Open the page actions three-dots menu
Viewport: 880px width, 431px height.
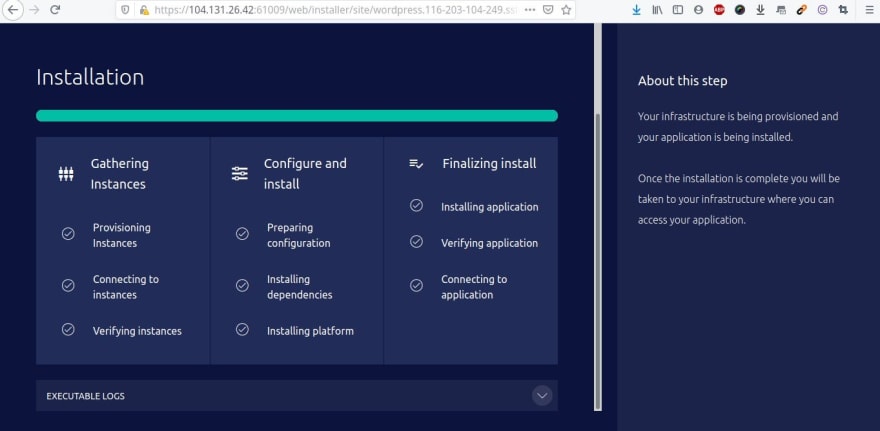coord(529,10)
